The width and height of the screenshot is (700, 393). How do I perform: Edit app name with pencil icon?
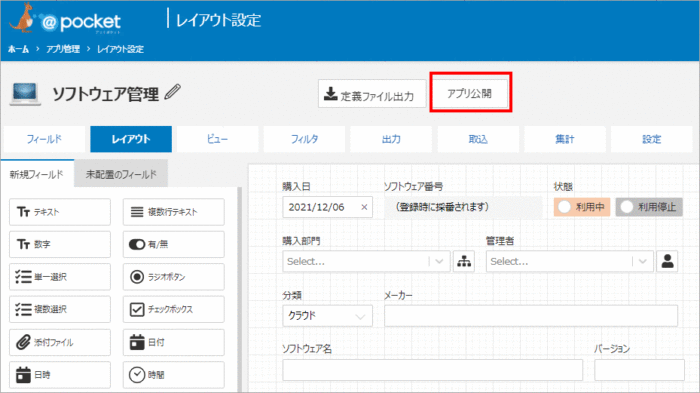(x=173, y=92)
